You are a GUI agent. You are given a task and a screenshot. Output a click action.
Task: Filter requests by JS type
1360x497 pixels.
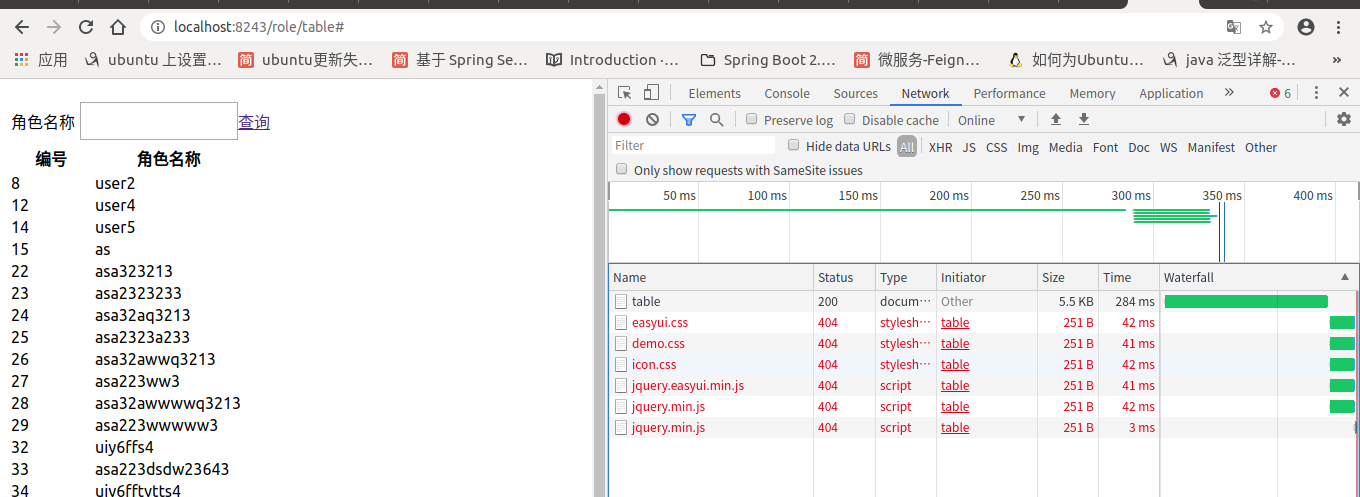[x=969, y=147]
